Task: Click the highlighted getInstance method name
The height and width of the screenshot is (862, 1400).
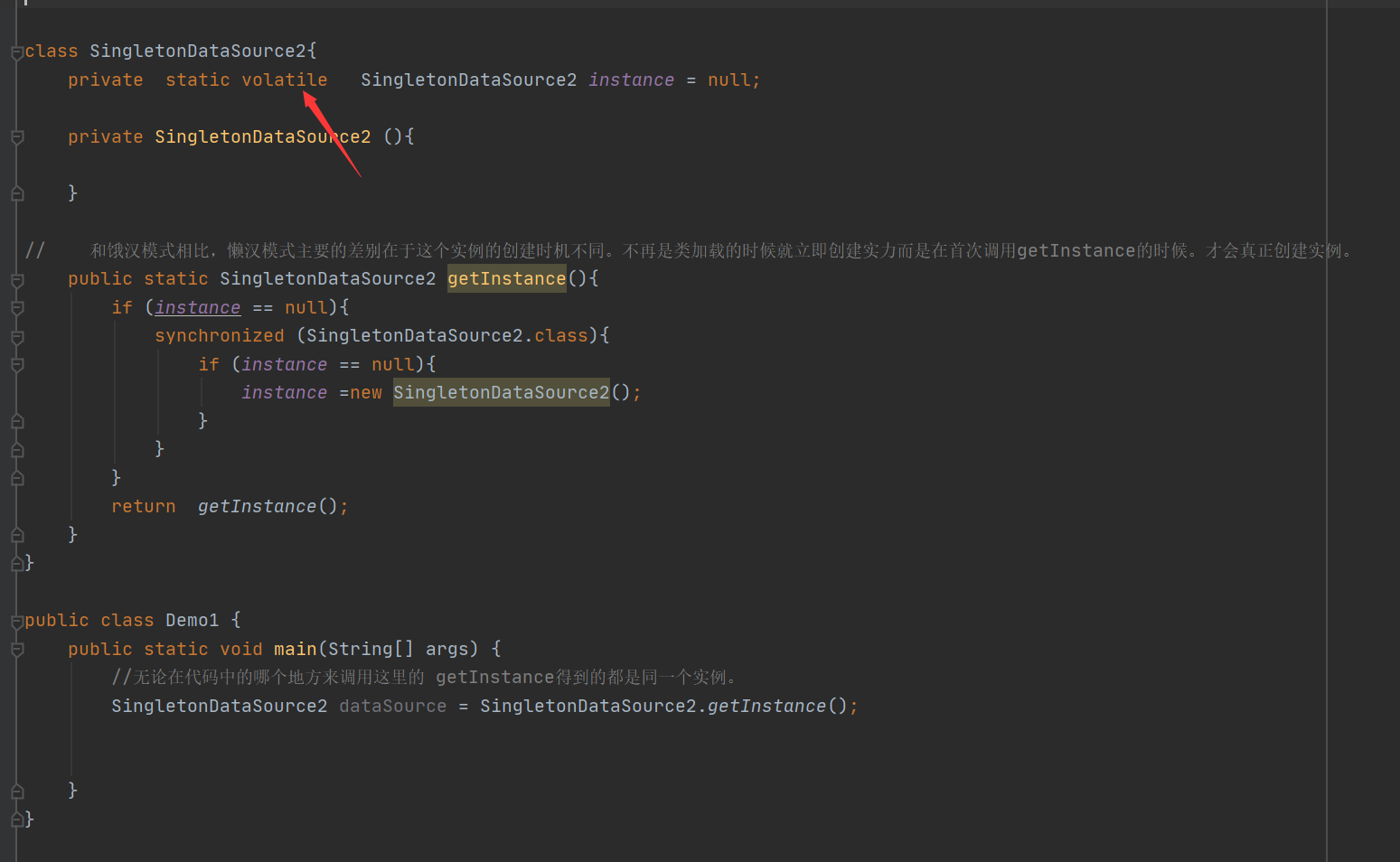Action: pyautogui.click(x=507, y=278)
